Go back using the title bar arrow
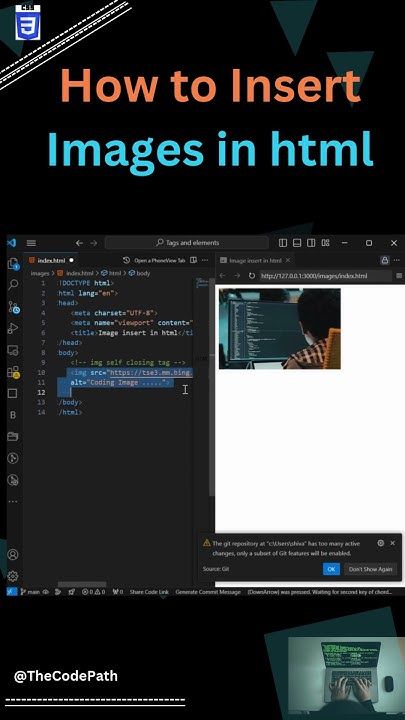The image size is (405, 720). (x=79, y=243)
